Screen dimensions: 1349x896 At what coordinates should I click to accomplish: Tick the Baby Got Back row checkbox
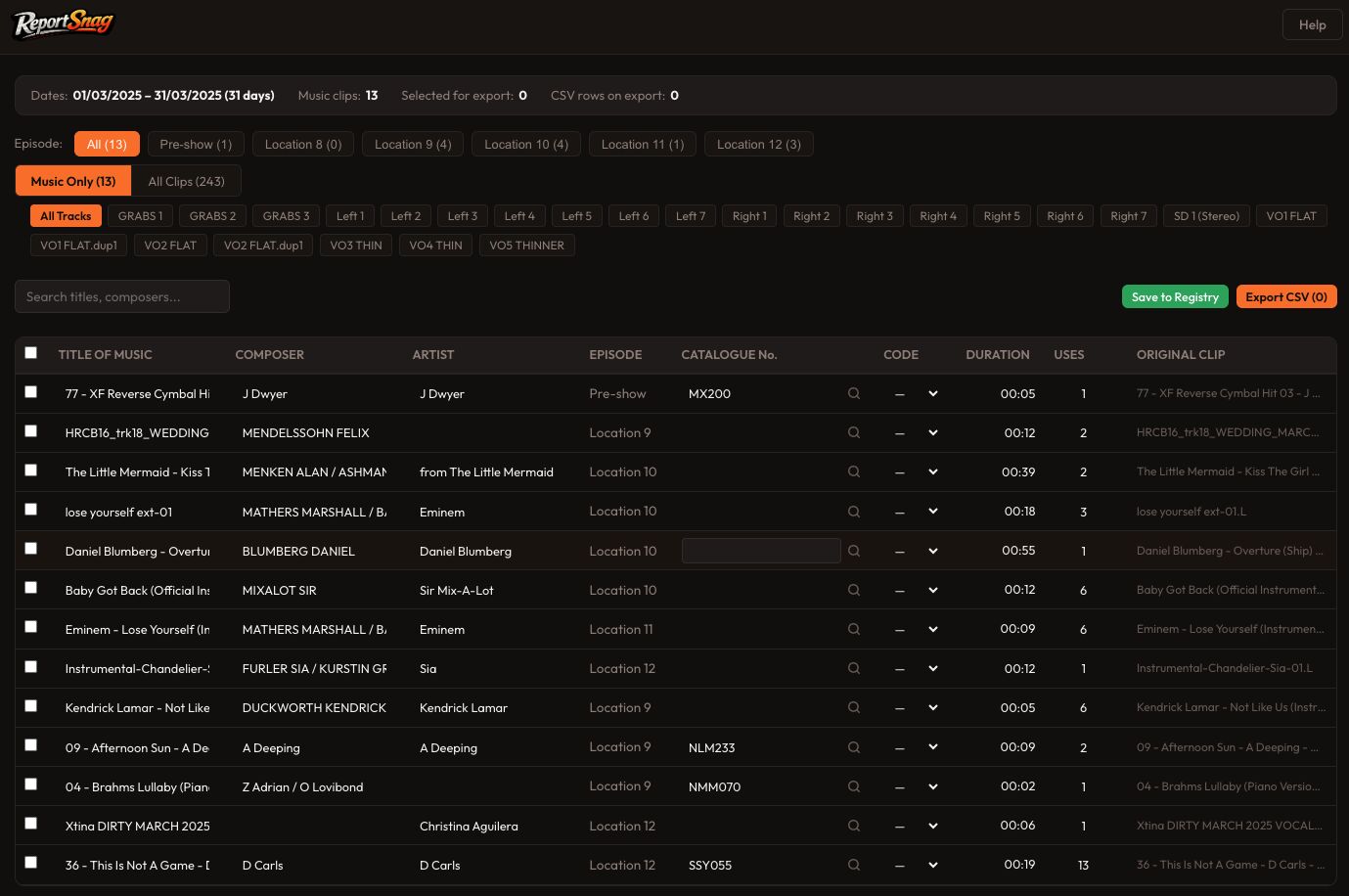(x=31, y=588)
